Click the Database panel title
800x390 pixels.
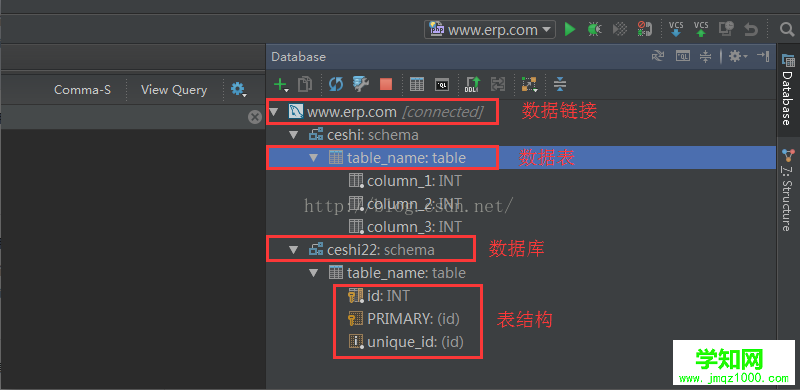tap(298, 57)
